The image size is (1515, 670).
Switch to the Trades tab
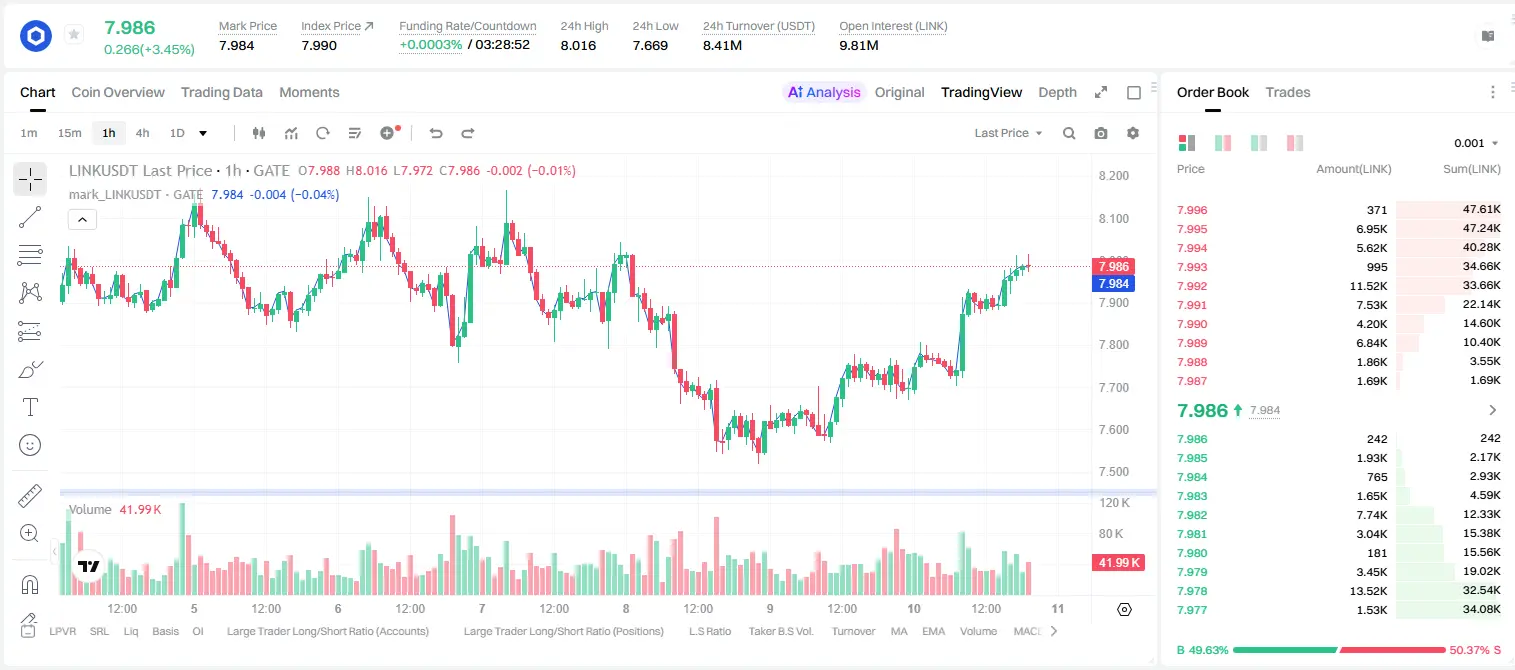pyautogui.click(x=1287, y=92)
